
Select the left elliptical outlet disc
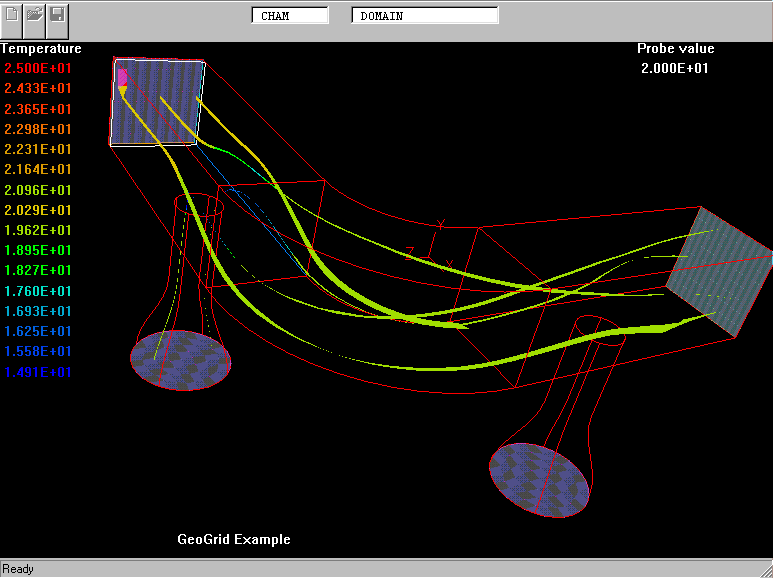(x=181, y=360)
